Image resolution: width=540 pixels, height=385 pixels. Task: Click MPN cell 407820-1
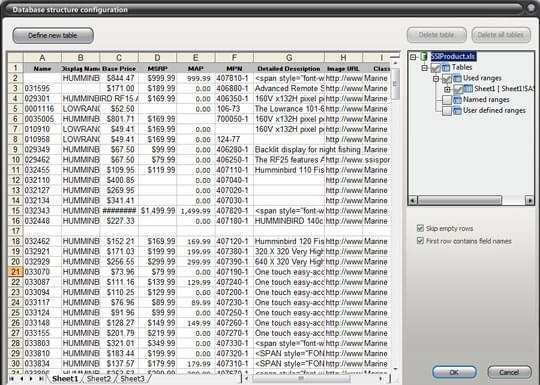point(234,211)
